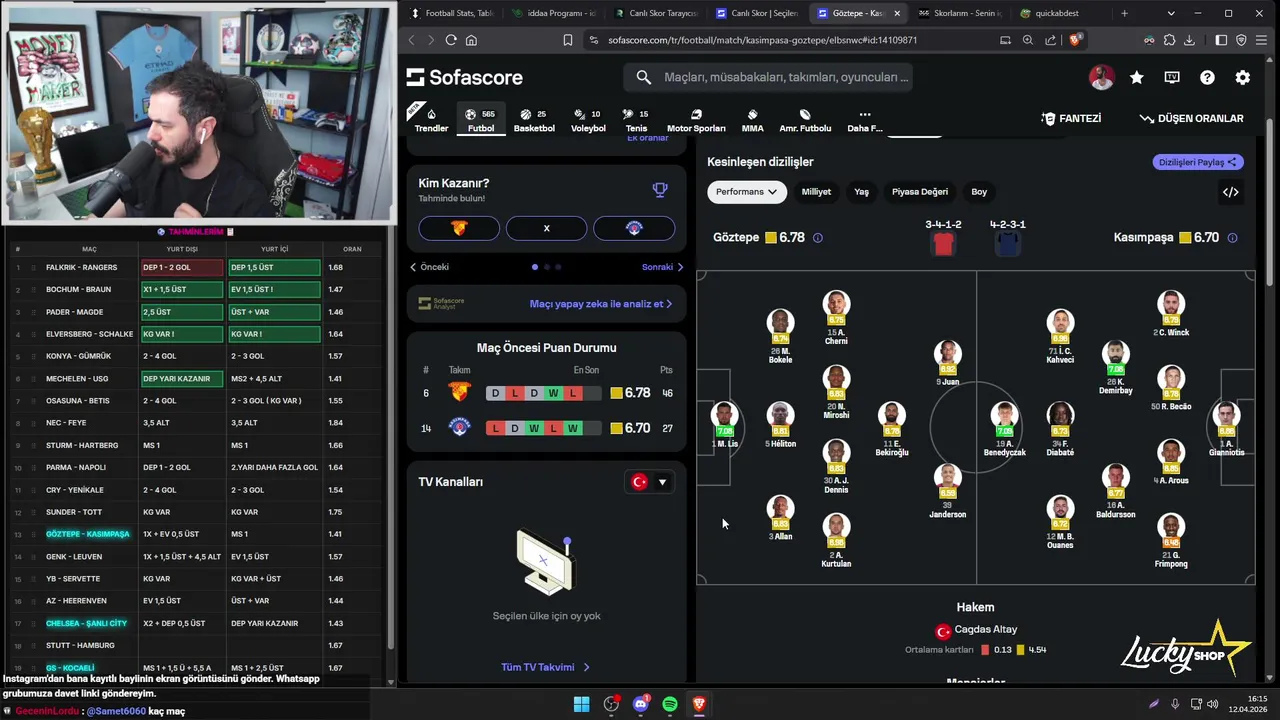
Task: Show info for Göztepe 6.78 rating
Action: click(x=818, y=238)
